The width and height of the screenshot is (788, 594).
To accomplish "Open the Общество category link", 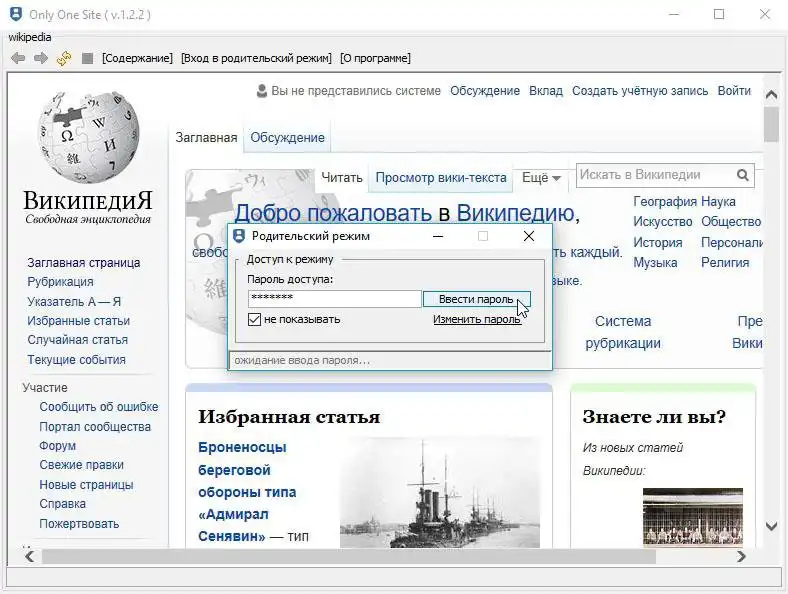I will (731, 222).
